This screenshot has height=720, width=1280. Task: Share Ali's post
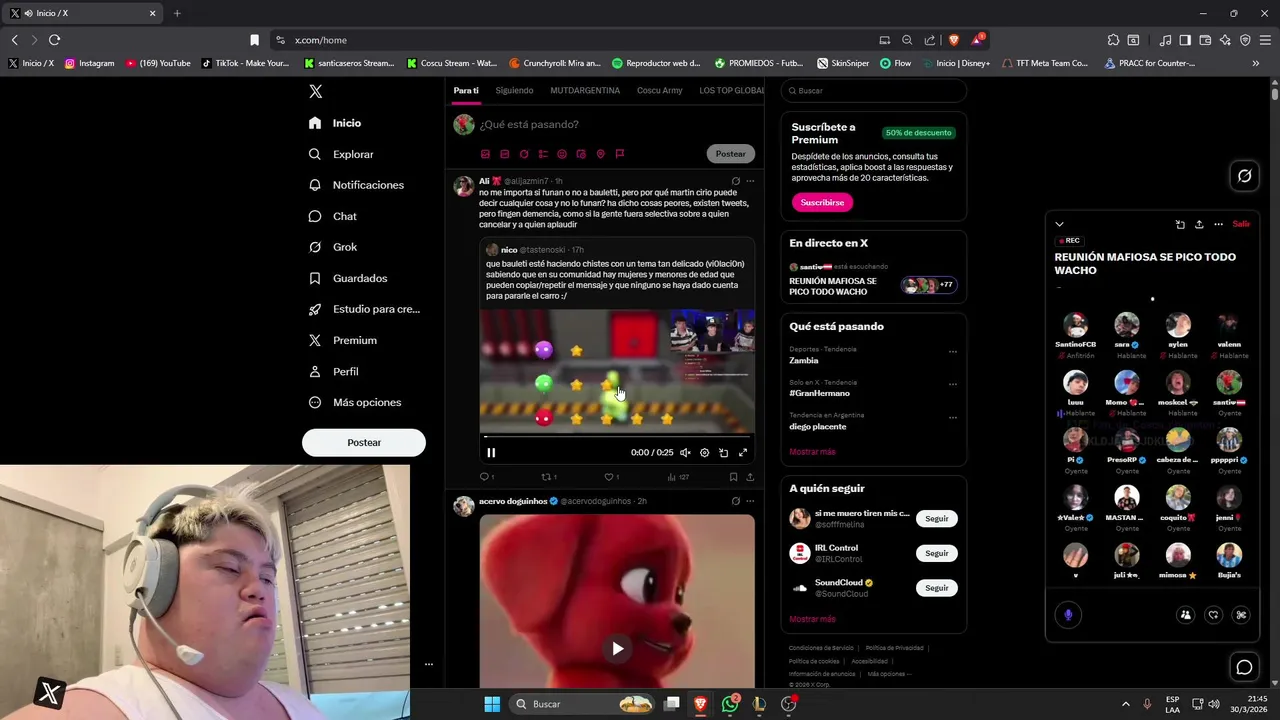750,477
